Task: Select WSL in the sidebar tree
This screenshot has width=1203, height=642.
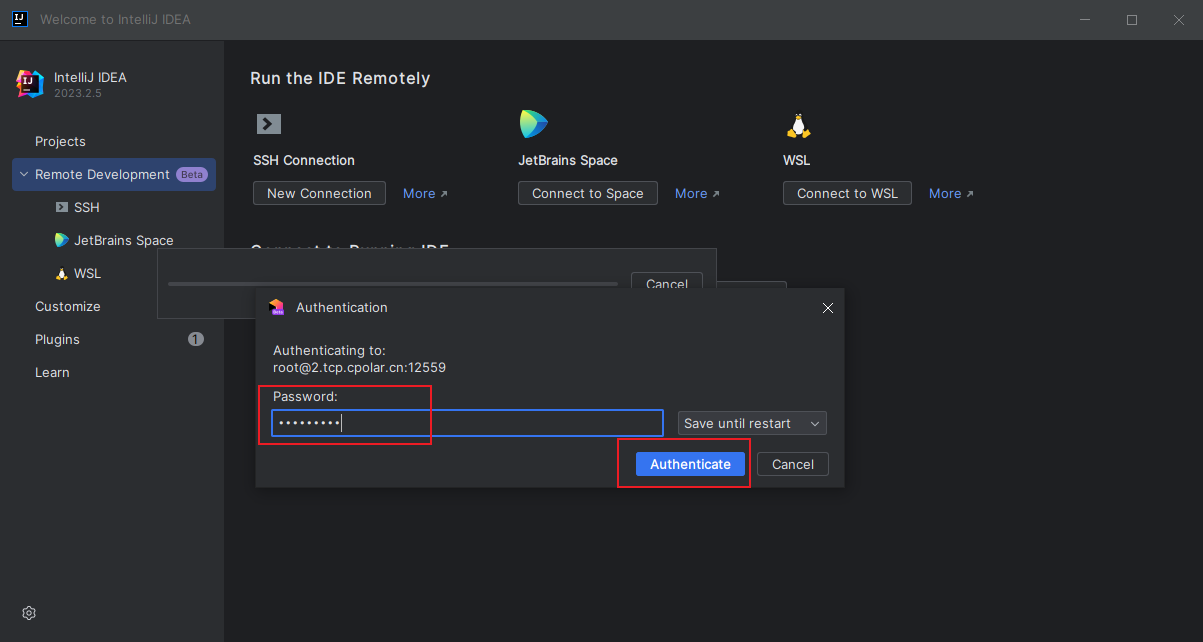Action: pyautogui.click(x=85, y=273)
